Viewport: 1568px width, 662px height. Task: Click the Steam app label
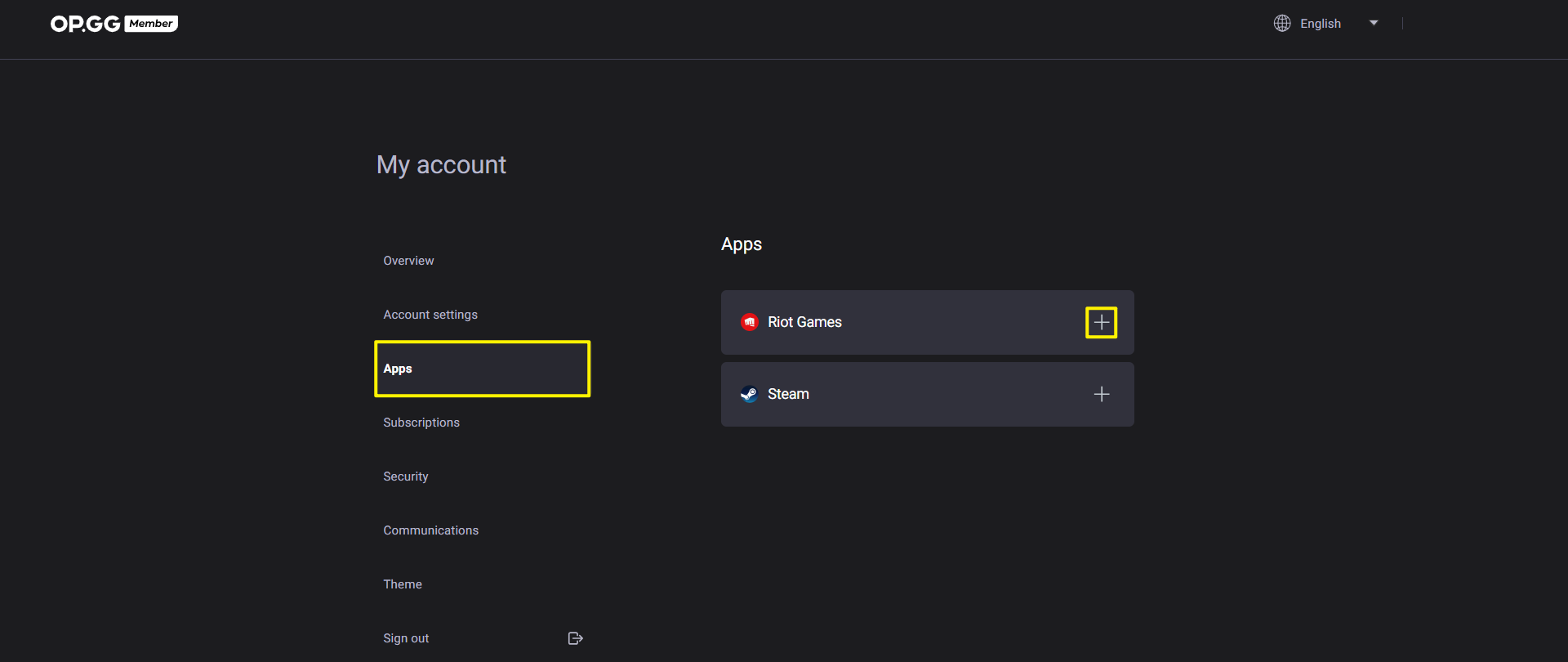coord(788,394)
